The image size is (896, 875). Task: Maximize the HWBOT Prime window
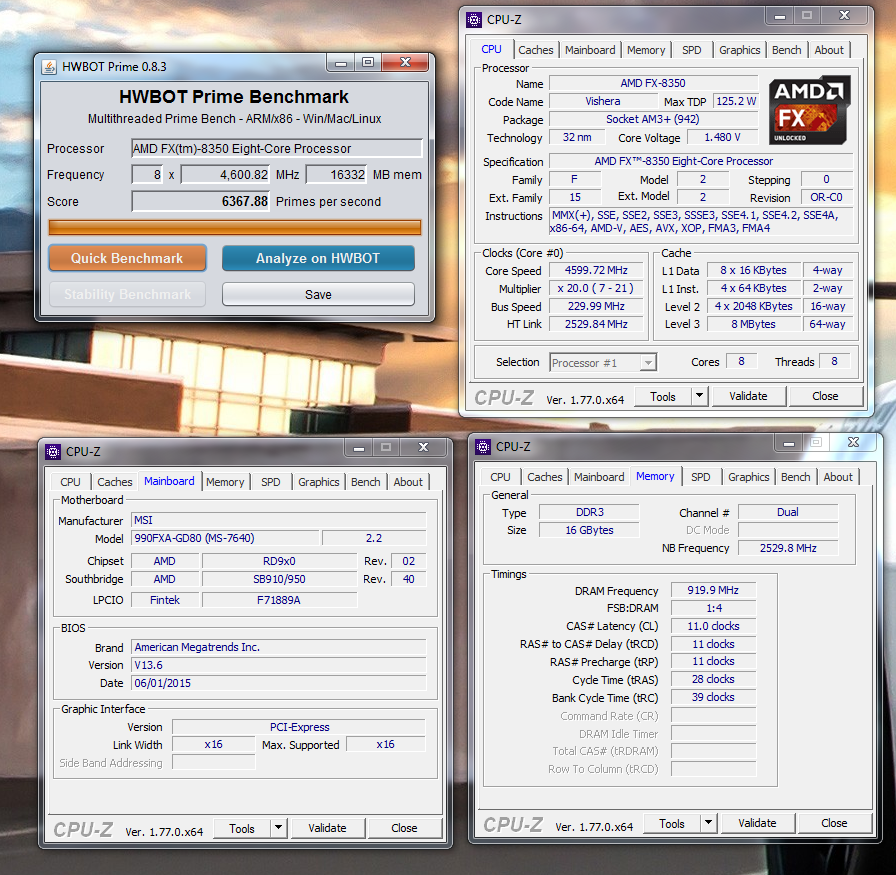[x=368, y=62]
